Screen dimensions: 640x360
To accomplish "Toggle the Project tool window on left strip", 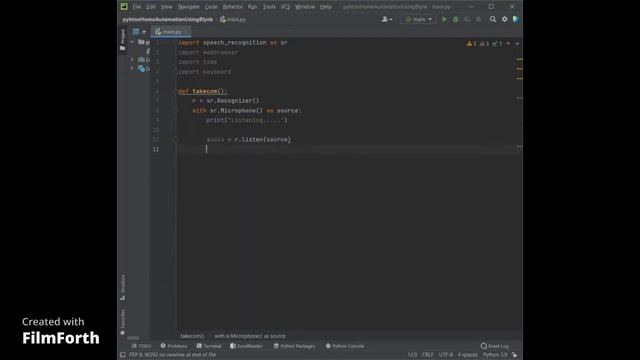I will coord(122,40).
